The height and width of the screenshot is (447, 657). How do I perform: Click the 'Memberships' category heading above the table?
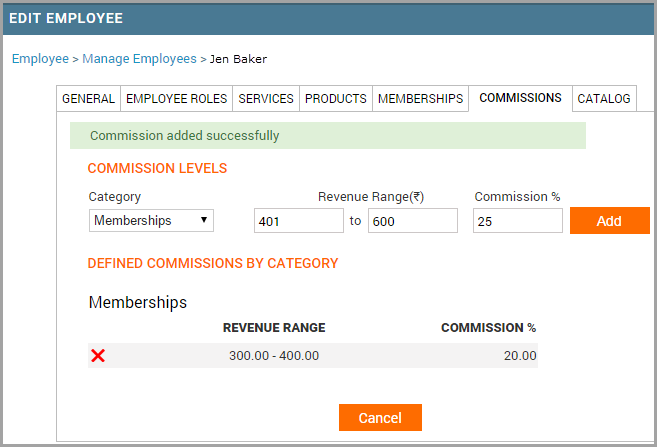tap(138, 302)
